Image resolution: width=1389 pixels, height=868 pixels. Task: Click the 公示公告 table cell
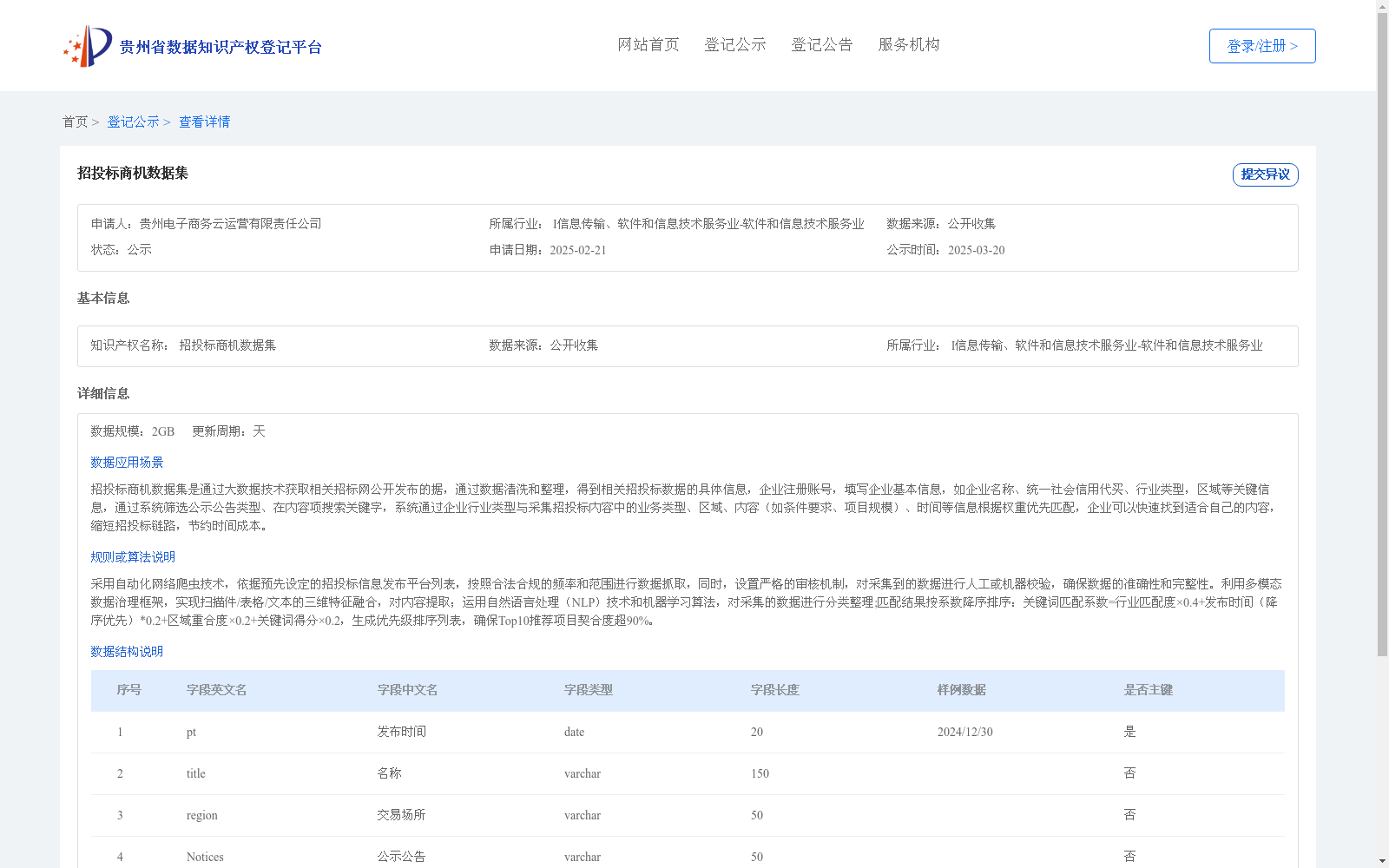(402, 857)
